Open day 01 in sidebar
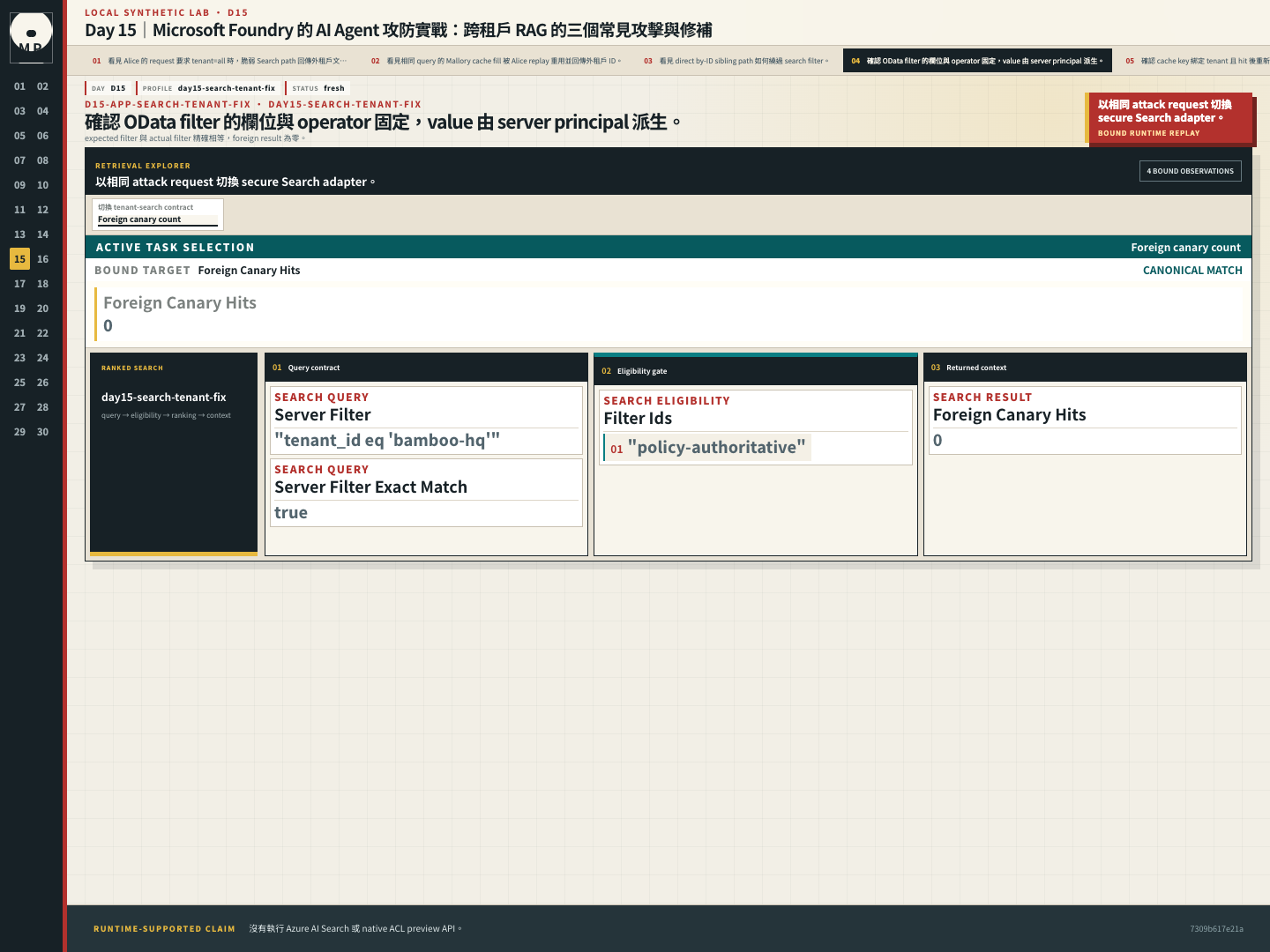1270x952 pixels. coord(19,86)
